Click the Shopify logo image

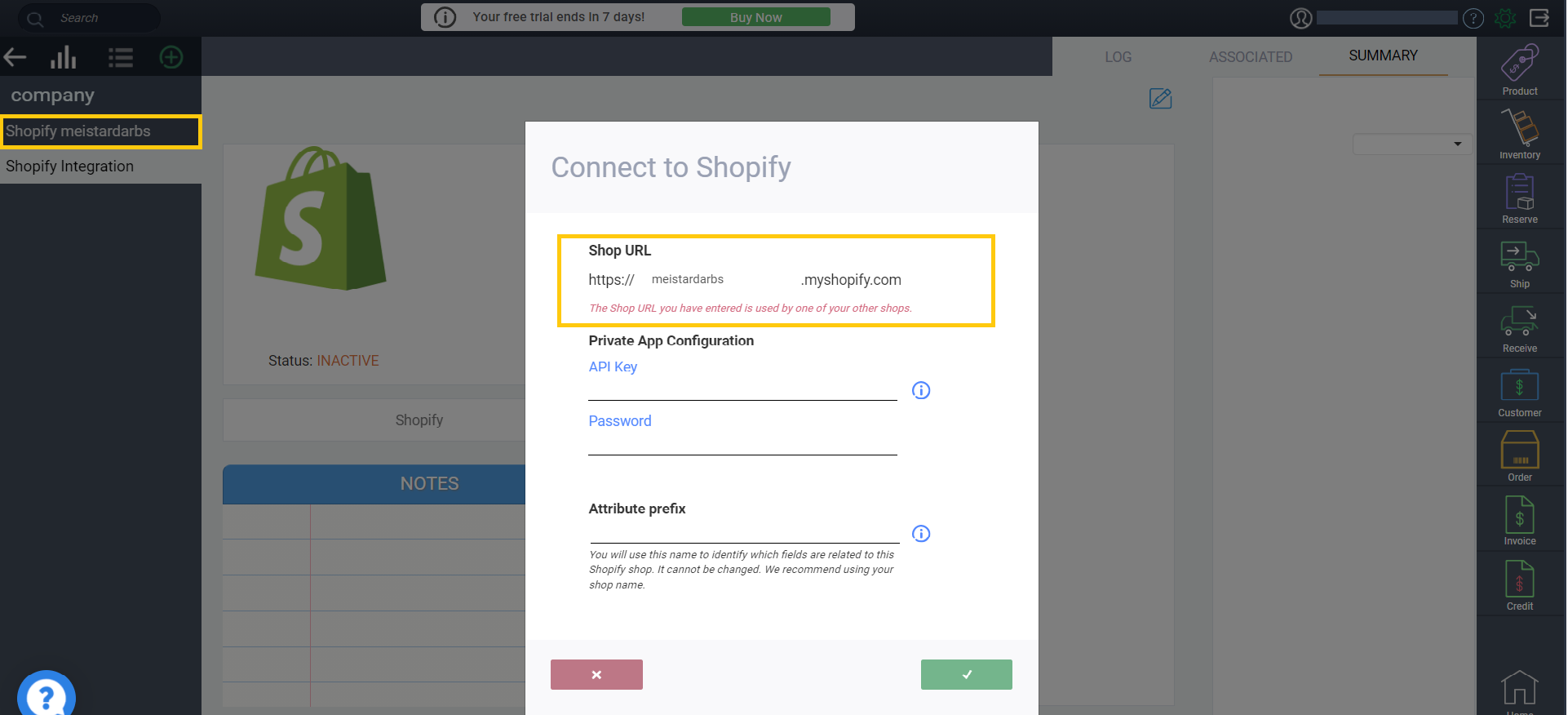[321, 219]
